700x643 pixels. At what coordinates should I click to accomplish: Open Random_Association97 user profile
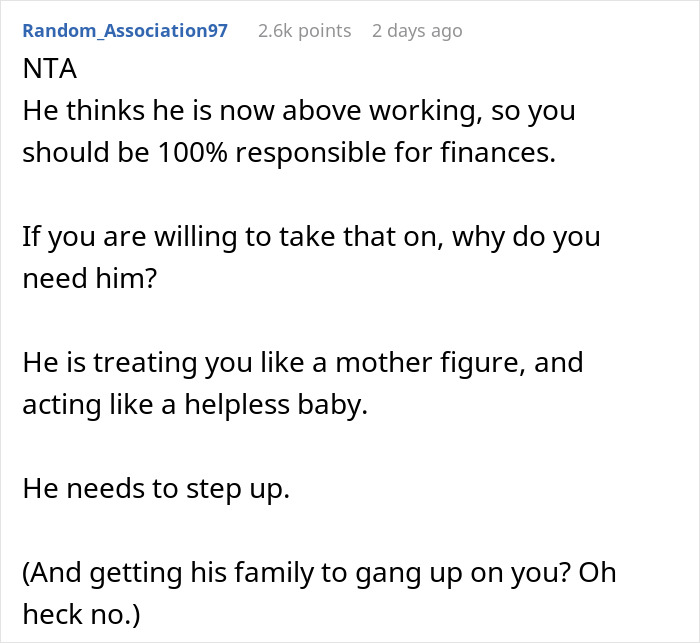point(125,31)
